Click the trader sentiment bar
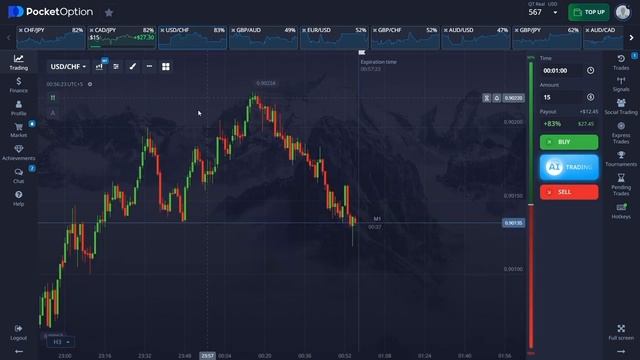This screenshot has width=640, height=360. [x=531, y=205]
